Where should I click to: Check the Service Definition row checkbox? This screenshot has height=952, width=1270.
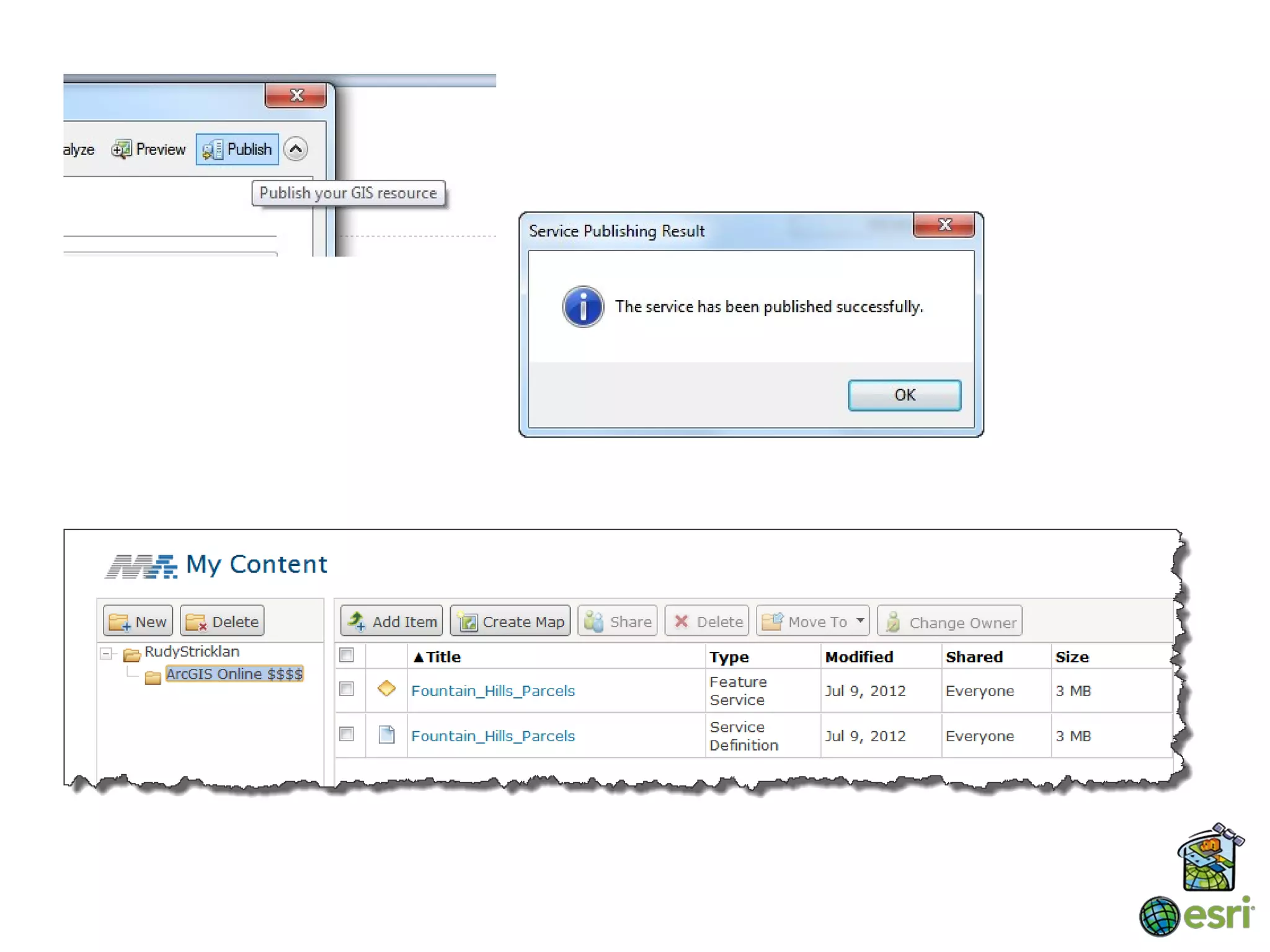pyautogui.click(x=347, y=734)
